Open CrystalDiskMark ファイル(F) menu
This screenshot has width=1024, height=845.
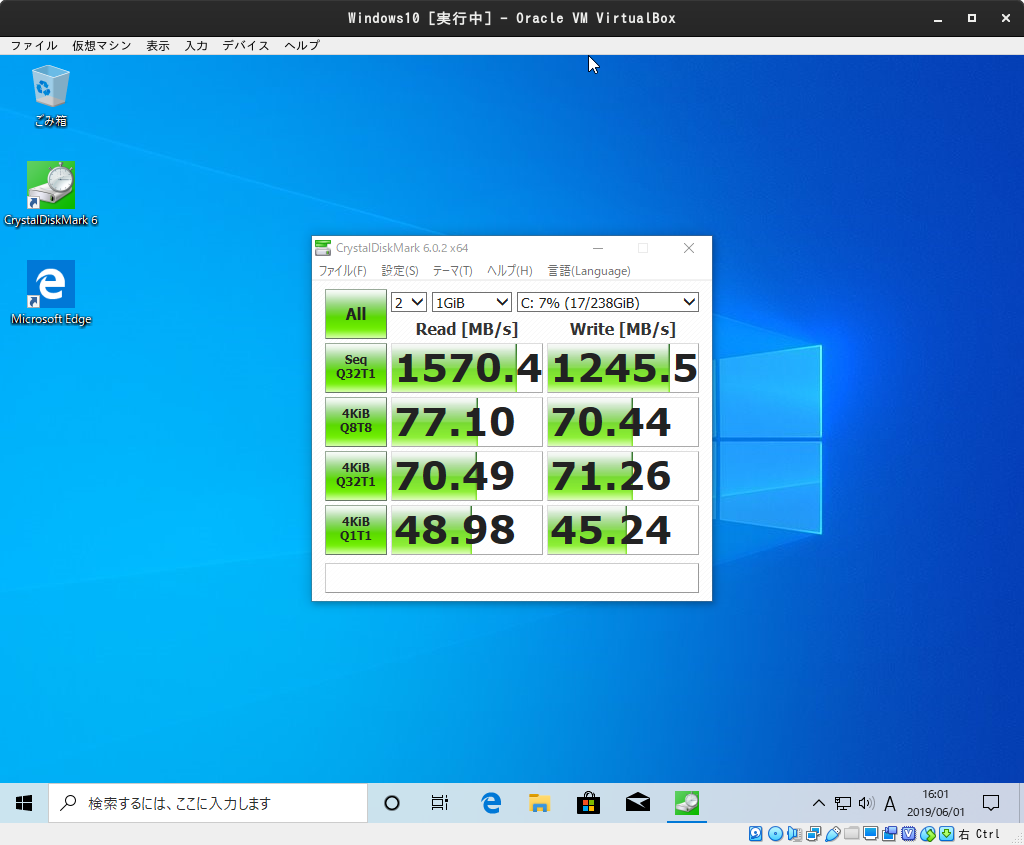click(342, 270)
